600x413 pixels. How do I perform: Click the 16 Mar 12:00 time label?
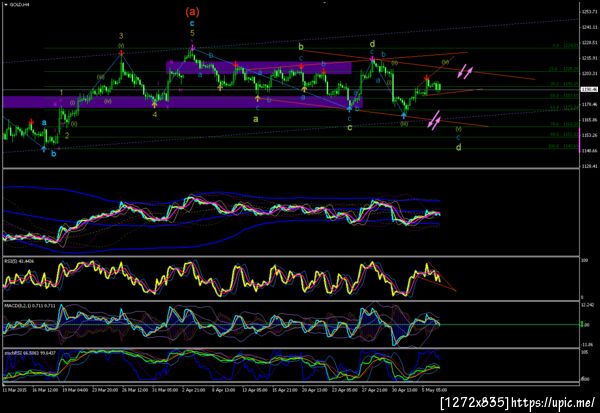(45, 390)
